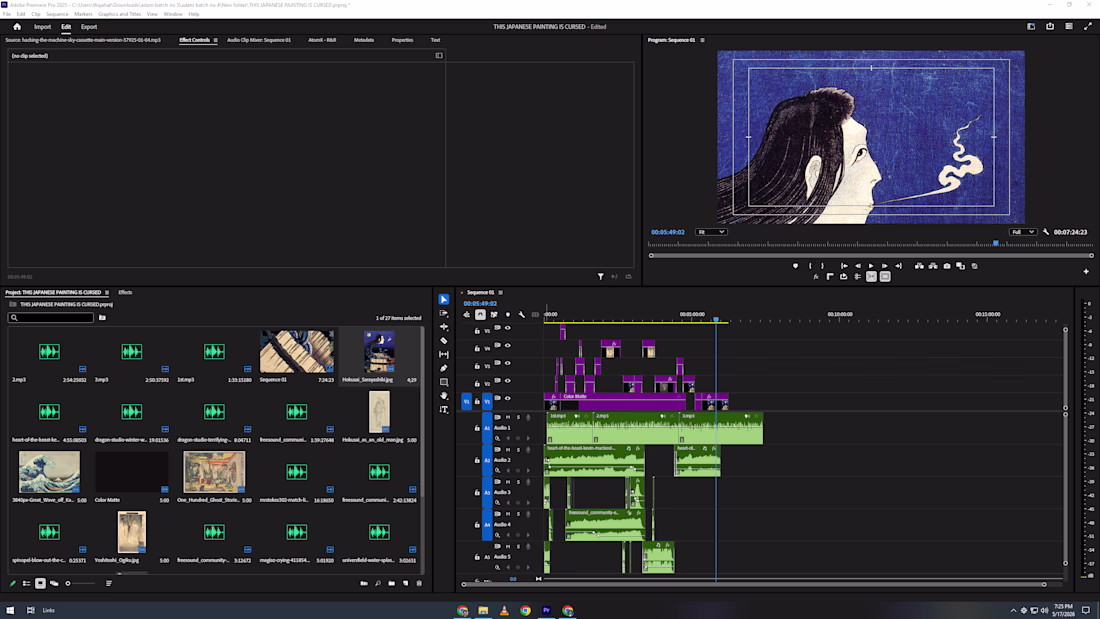
Task: Toggle Snap in timeline
Action: [x=480, y=314]
